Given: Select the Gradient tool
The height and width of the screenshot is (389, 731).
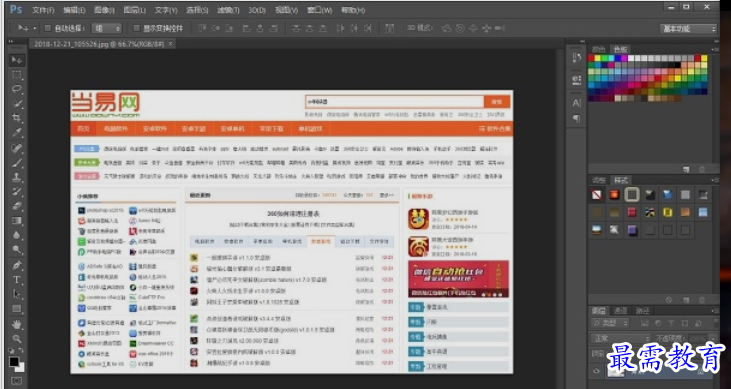Looking at the screenshot, I should tap(17, 220).
